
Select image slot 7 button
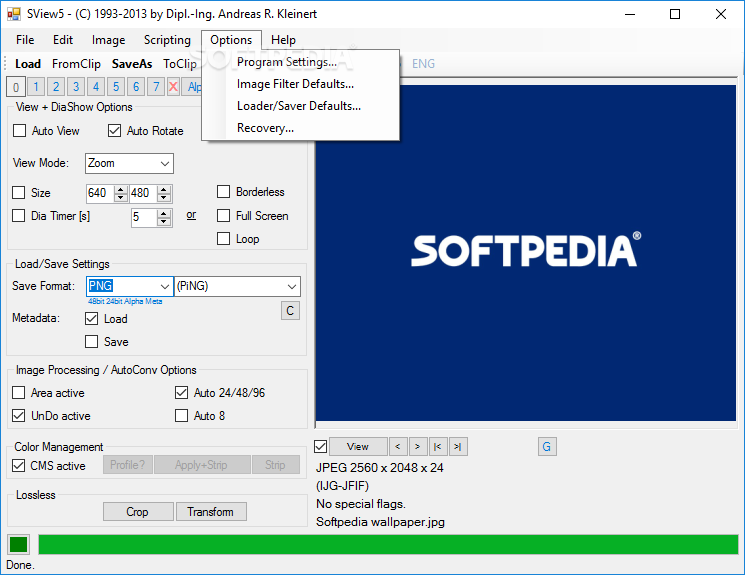coord(156,87)
